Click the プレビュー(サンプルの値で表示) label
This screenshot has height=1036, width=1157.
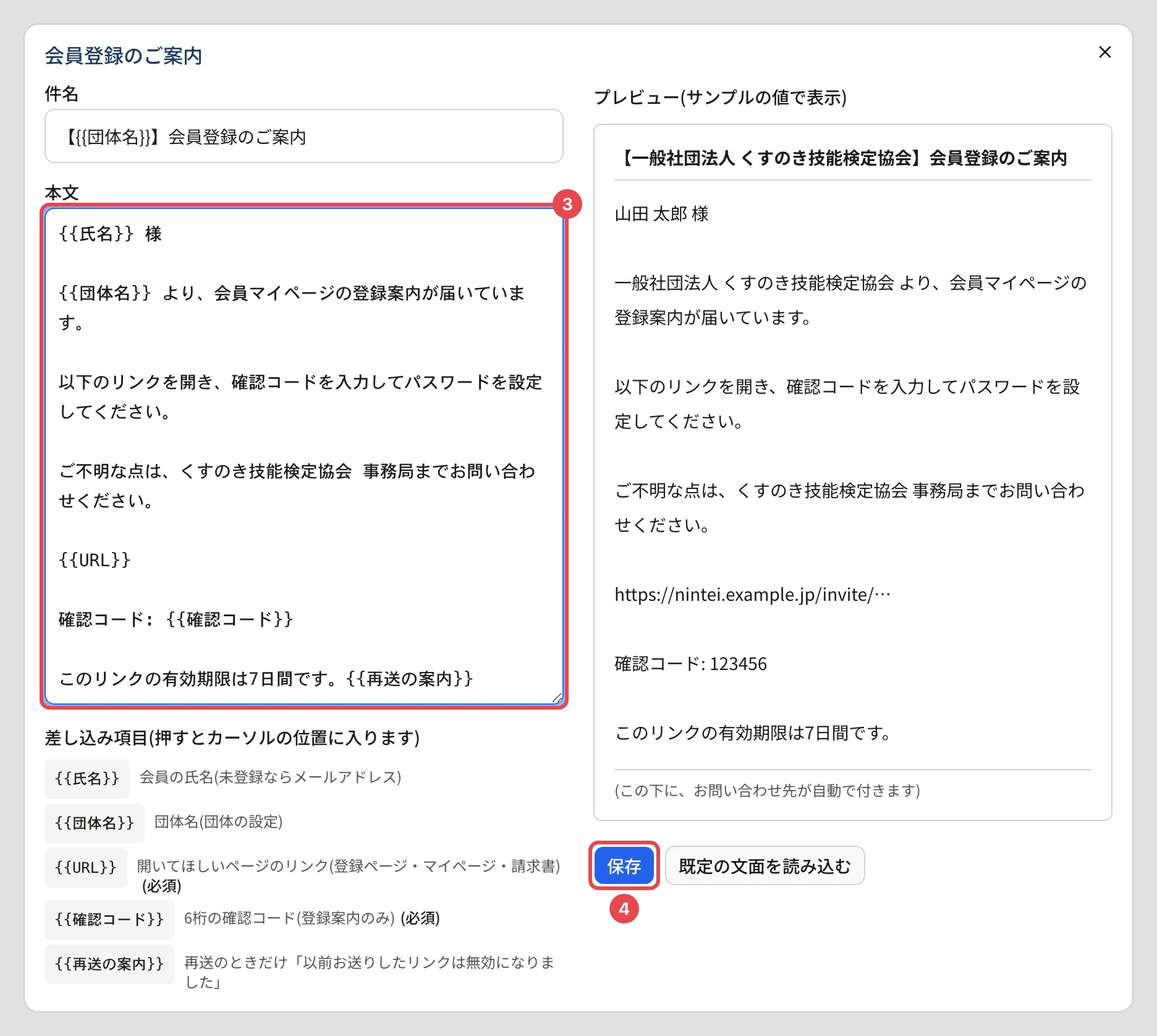pos(721,97)
